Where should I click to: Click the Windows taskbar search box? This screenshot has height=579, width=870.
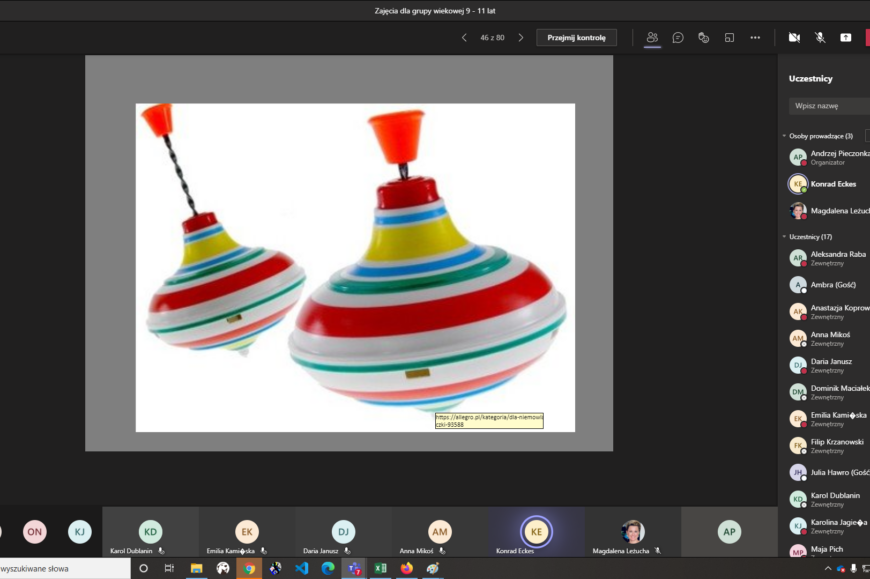pyautogui.click(x=65, y=568)
